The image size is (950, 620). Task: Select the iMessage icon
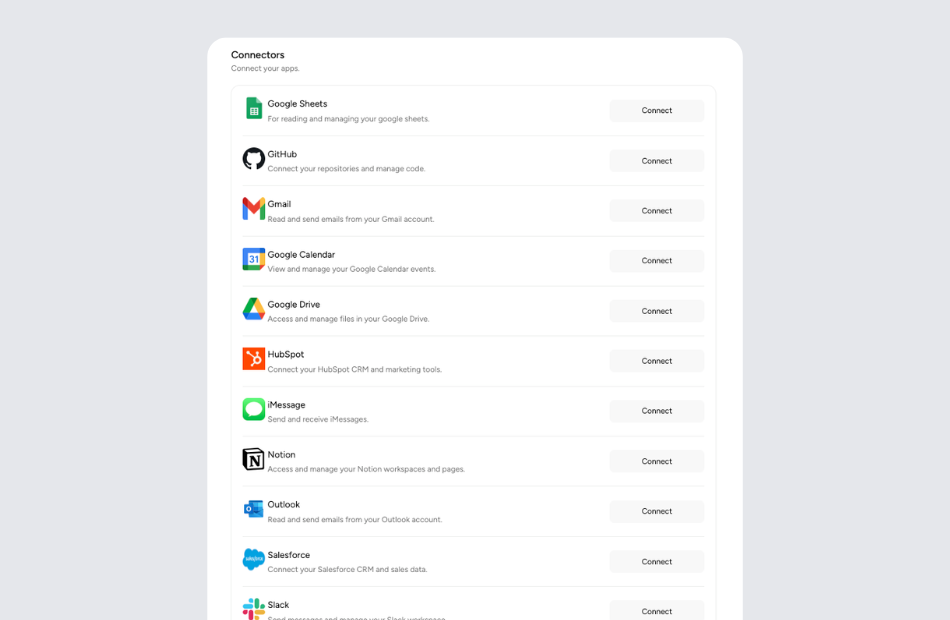[x=253, y=410]
